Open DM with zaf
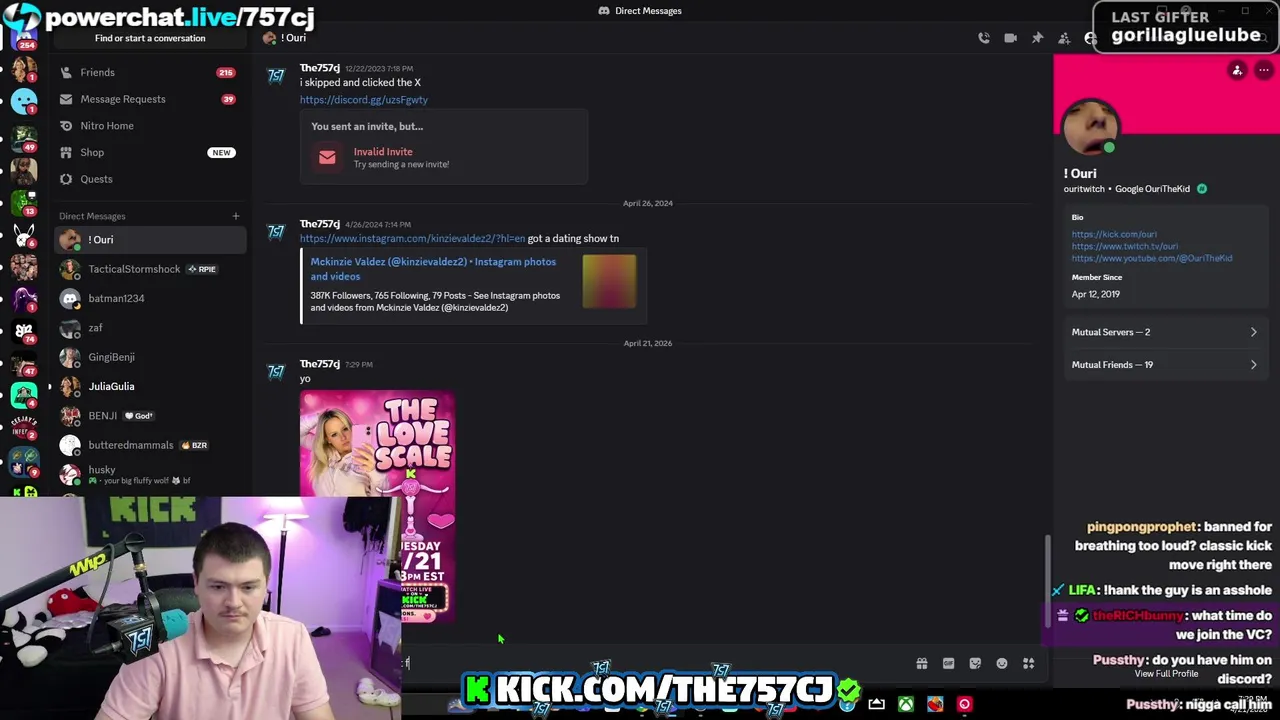The width and height of the screenshot is (1280, 720). click(150, 328)
